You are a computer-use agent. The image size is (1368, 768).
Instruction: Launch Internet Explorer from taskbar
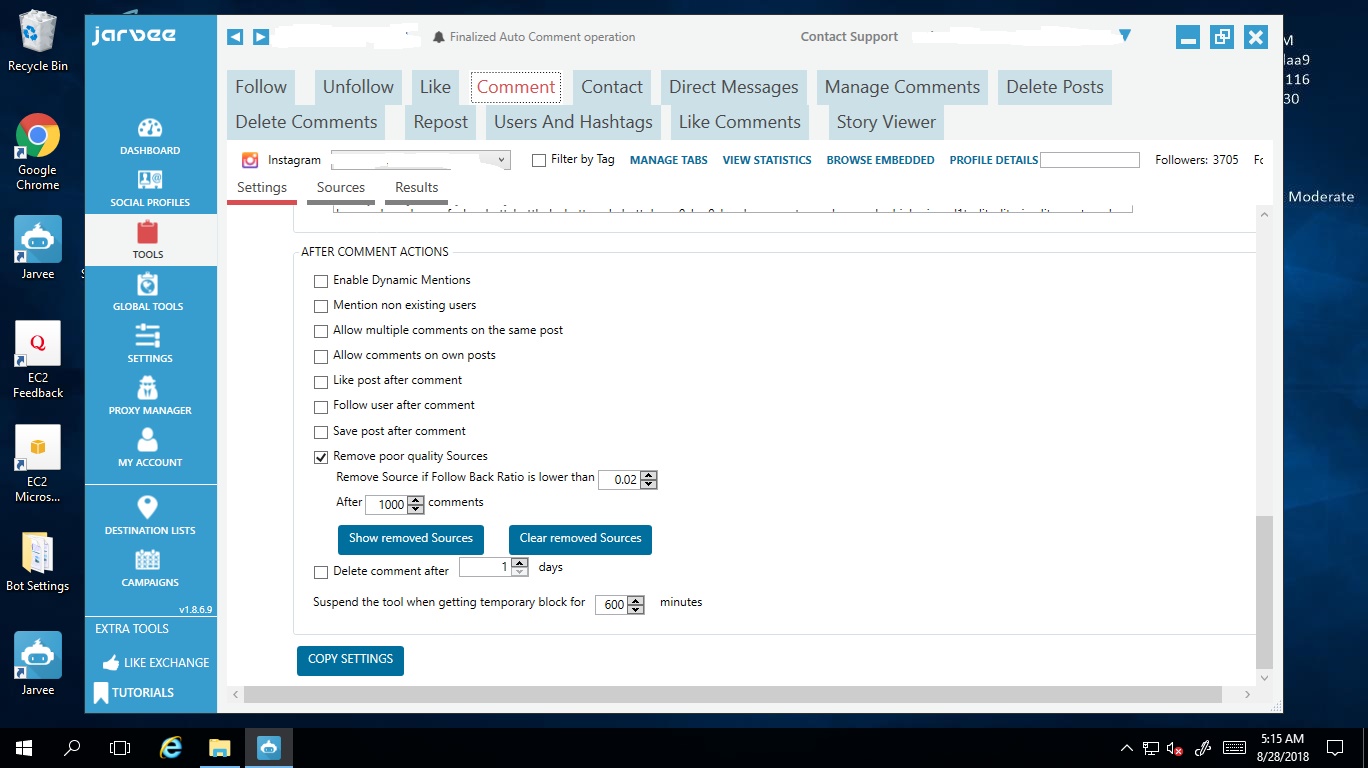(x=172, y=748)
